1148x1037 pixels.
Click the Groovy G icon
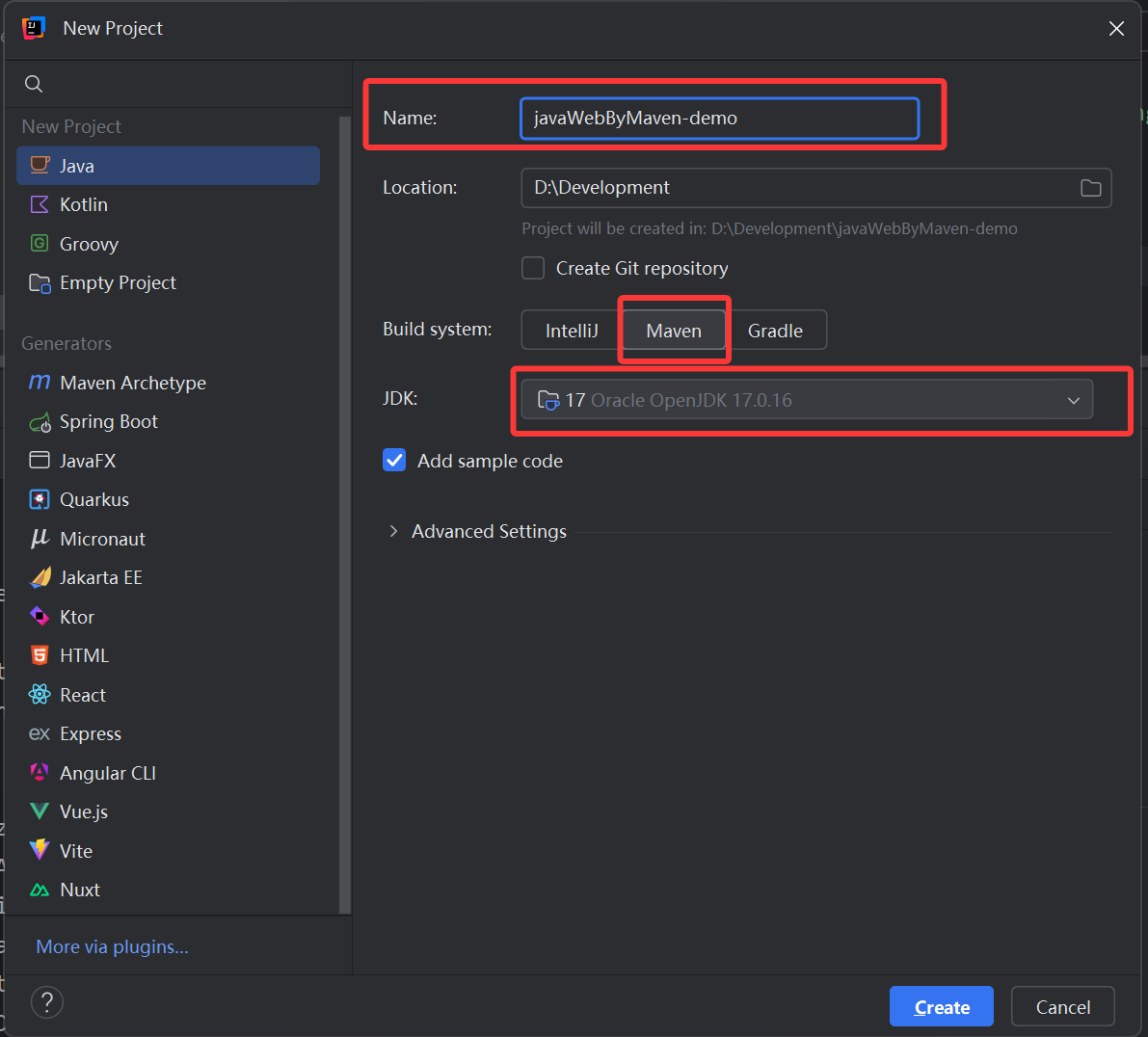coord(40,243)
